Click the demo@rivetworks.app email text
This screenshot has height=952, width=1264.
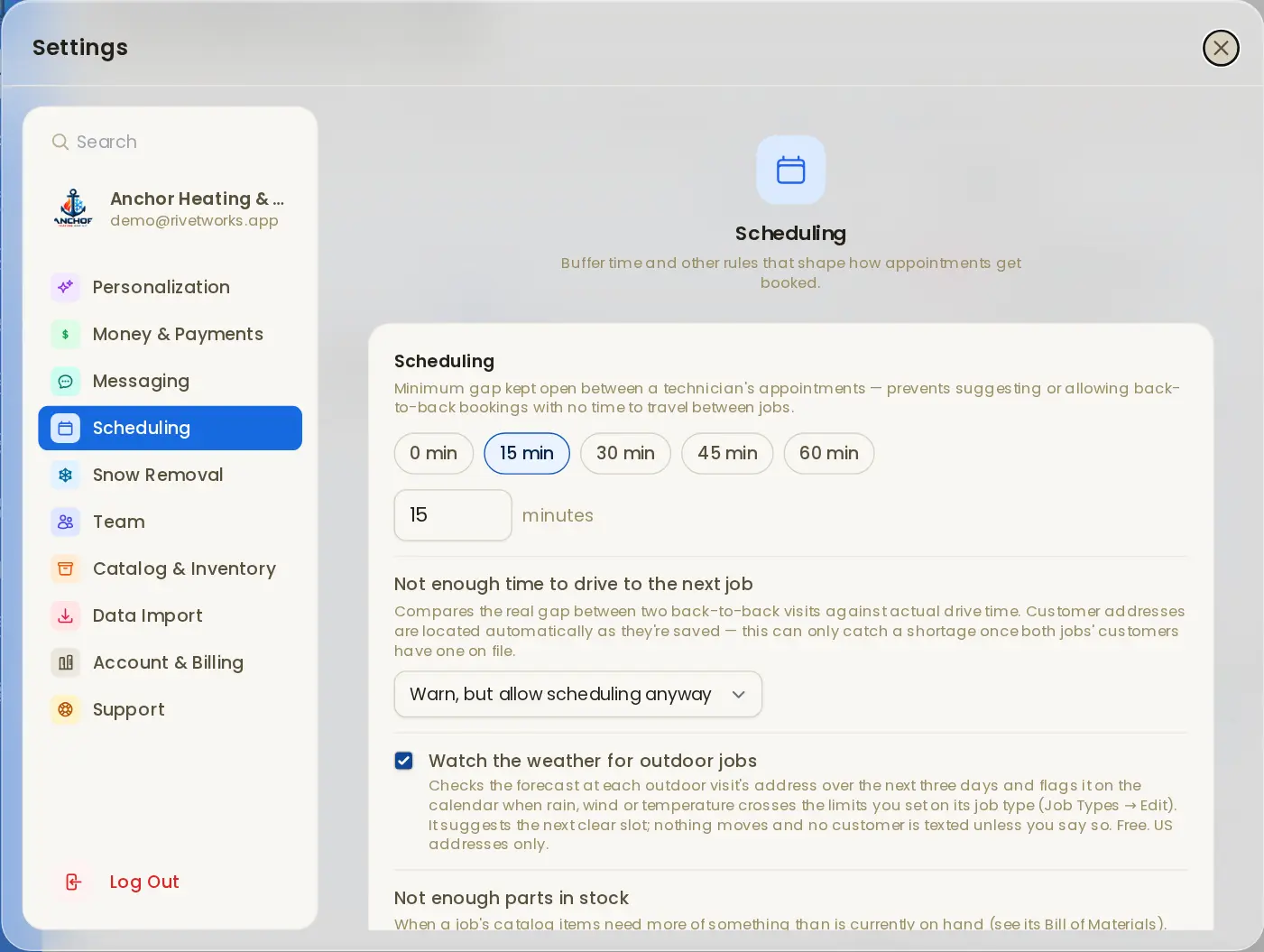point(194,221)
